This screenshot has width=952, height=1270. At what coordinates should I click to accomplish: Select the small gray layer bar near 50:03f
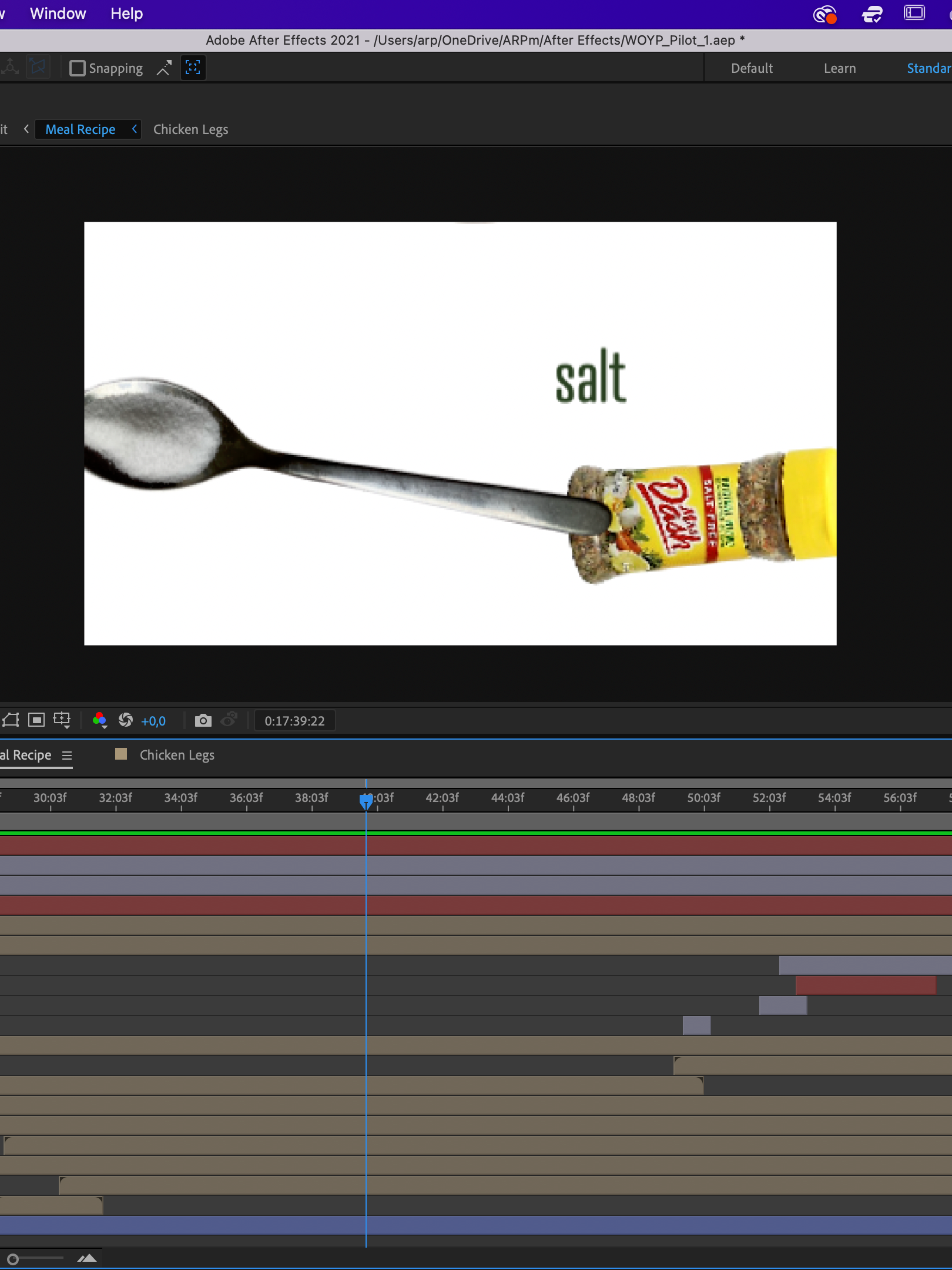(696, 1025)
